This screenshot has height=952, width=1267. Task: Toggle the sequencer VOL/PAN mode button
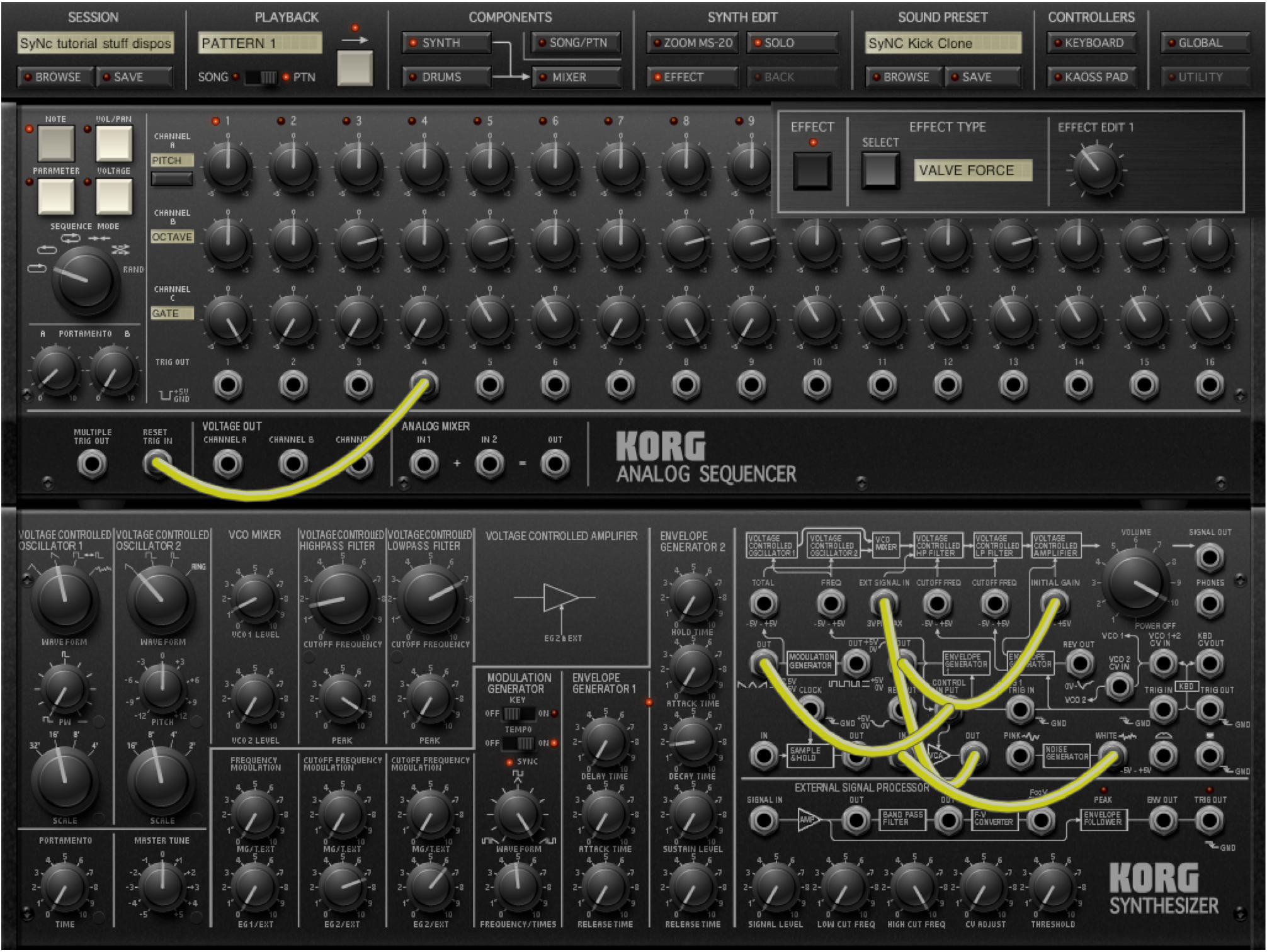[114, 144]
